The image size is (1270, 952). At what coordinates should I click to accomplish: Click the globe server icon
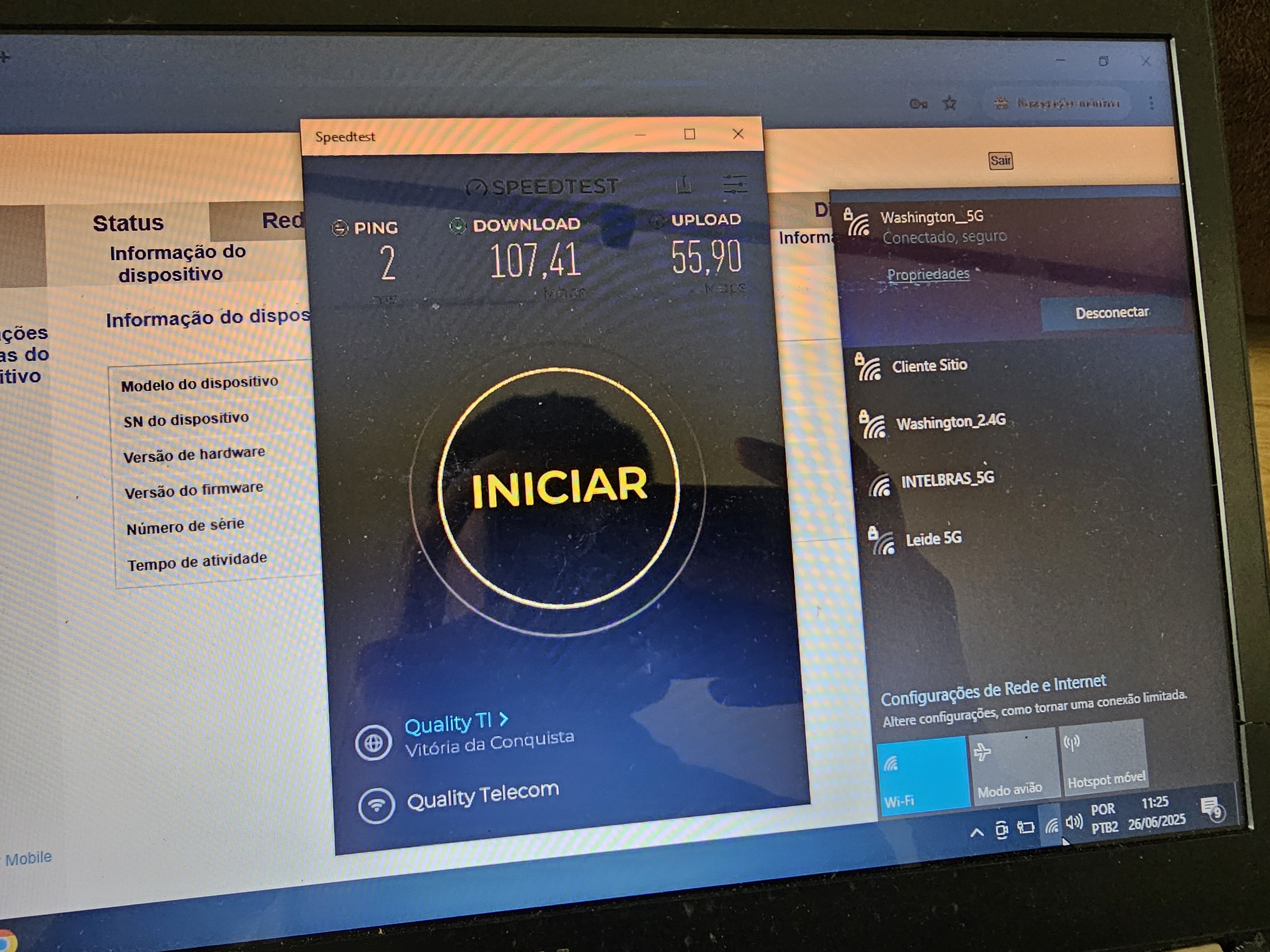373,743
